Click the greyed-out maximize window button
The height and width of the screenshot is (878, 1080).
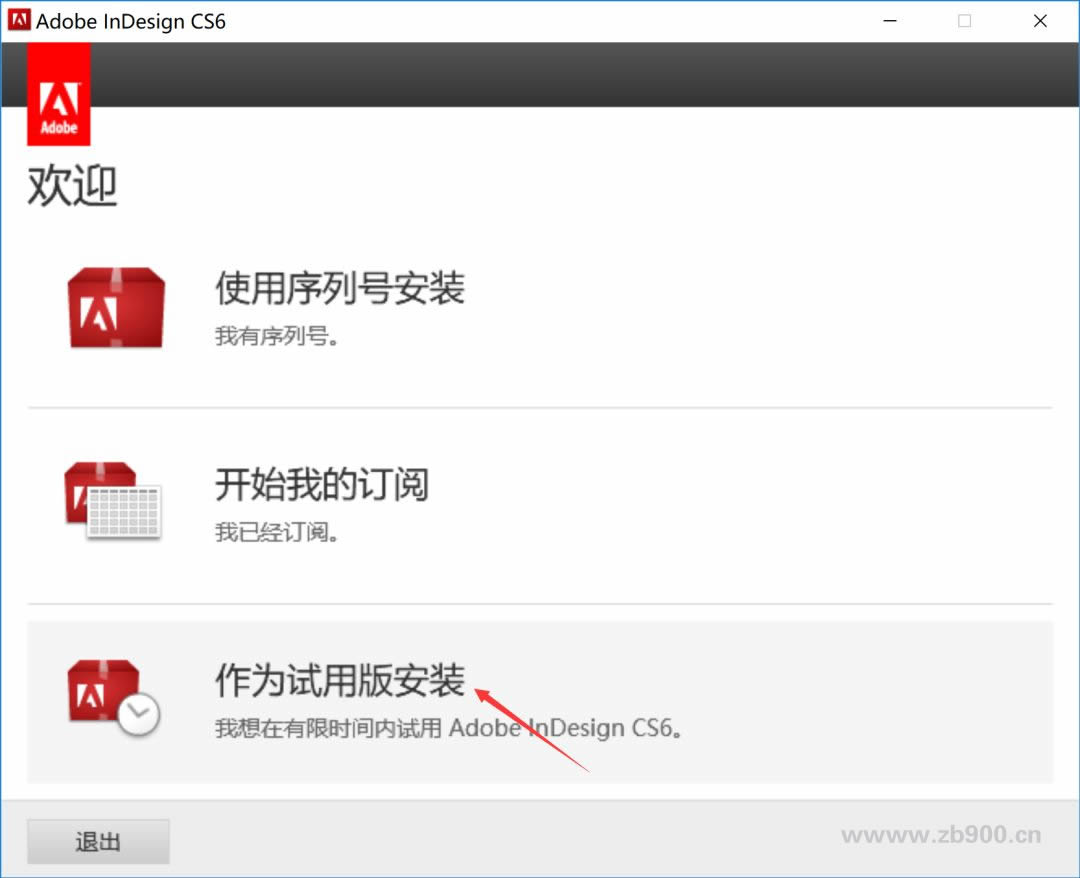tap(964, 20)
